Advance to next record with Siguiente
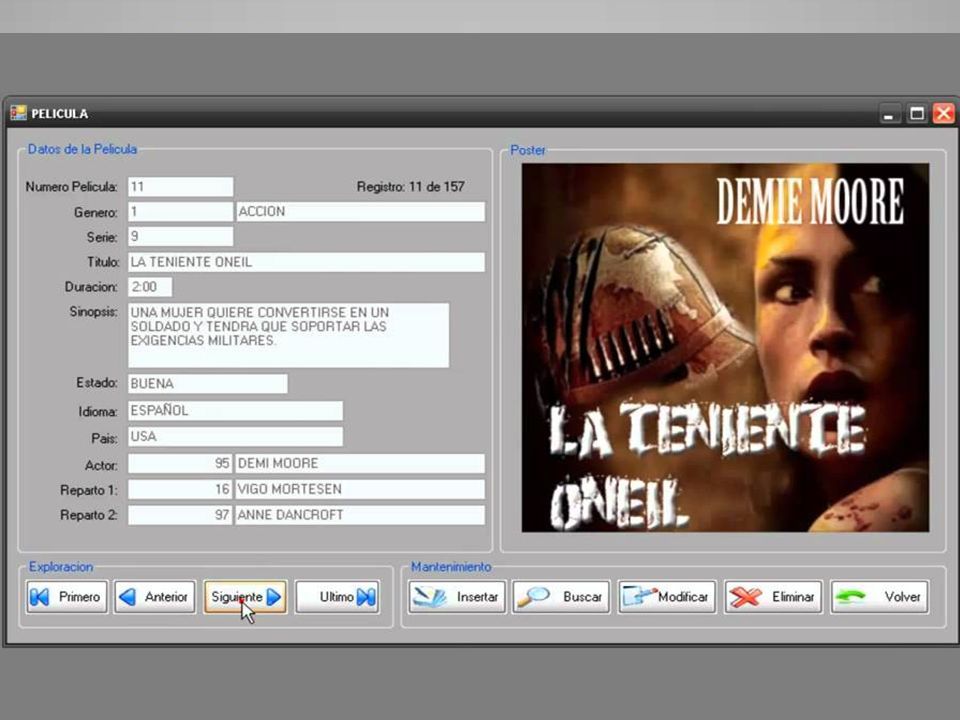This screenshot has height=720, width=960. click(x=245, y=597)
